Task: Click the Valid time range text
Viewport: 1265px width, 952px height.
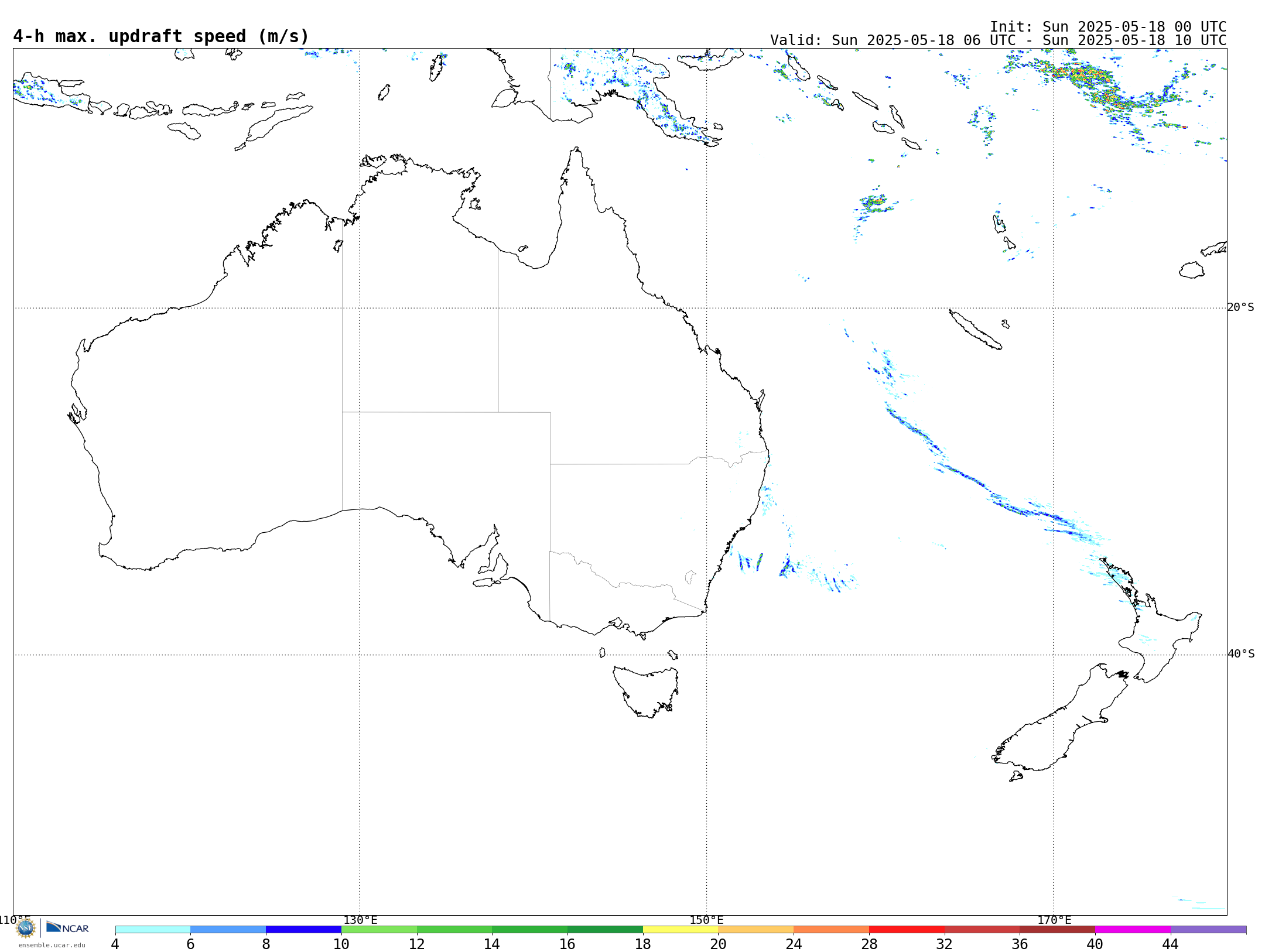Action: tap(998, 40)
